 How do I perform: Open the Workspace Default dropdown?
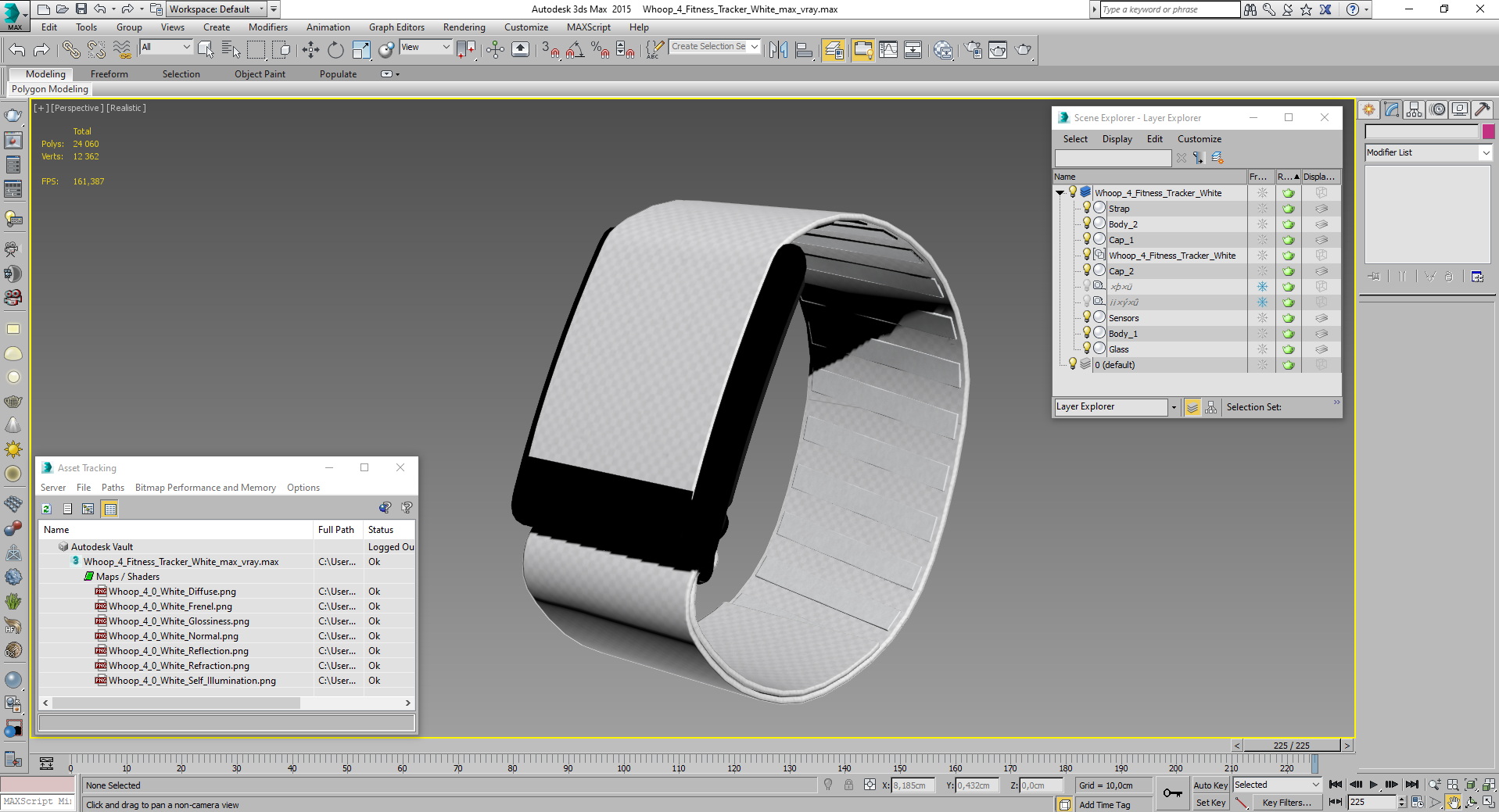pos(217,9)
